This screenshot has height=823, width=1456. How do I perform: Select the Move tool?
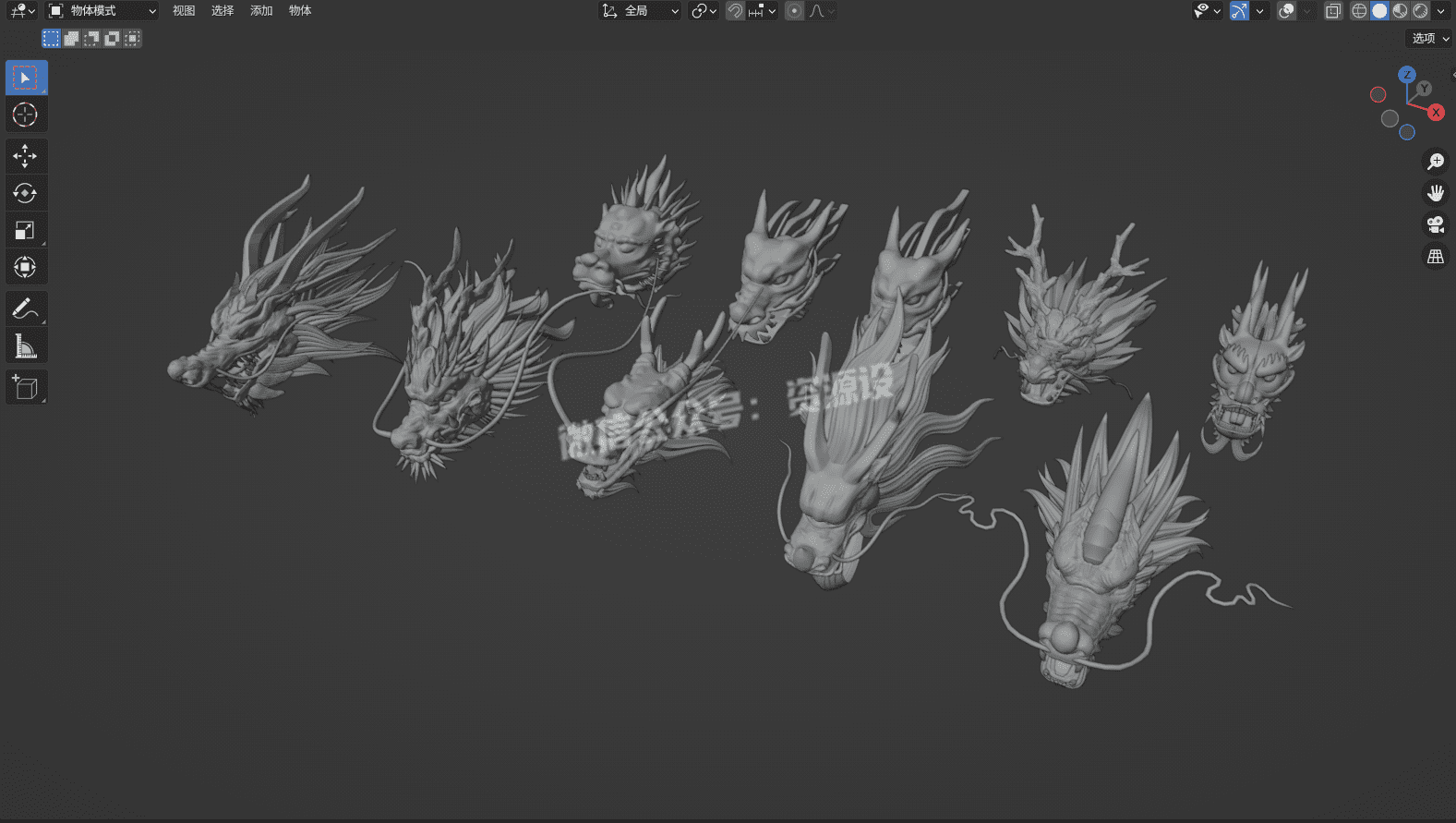point(25,156)
